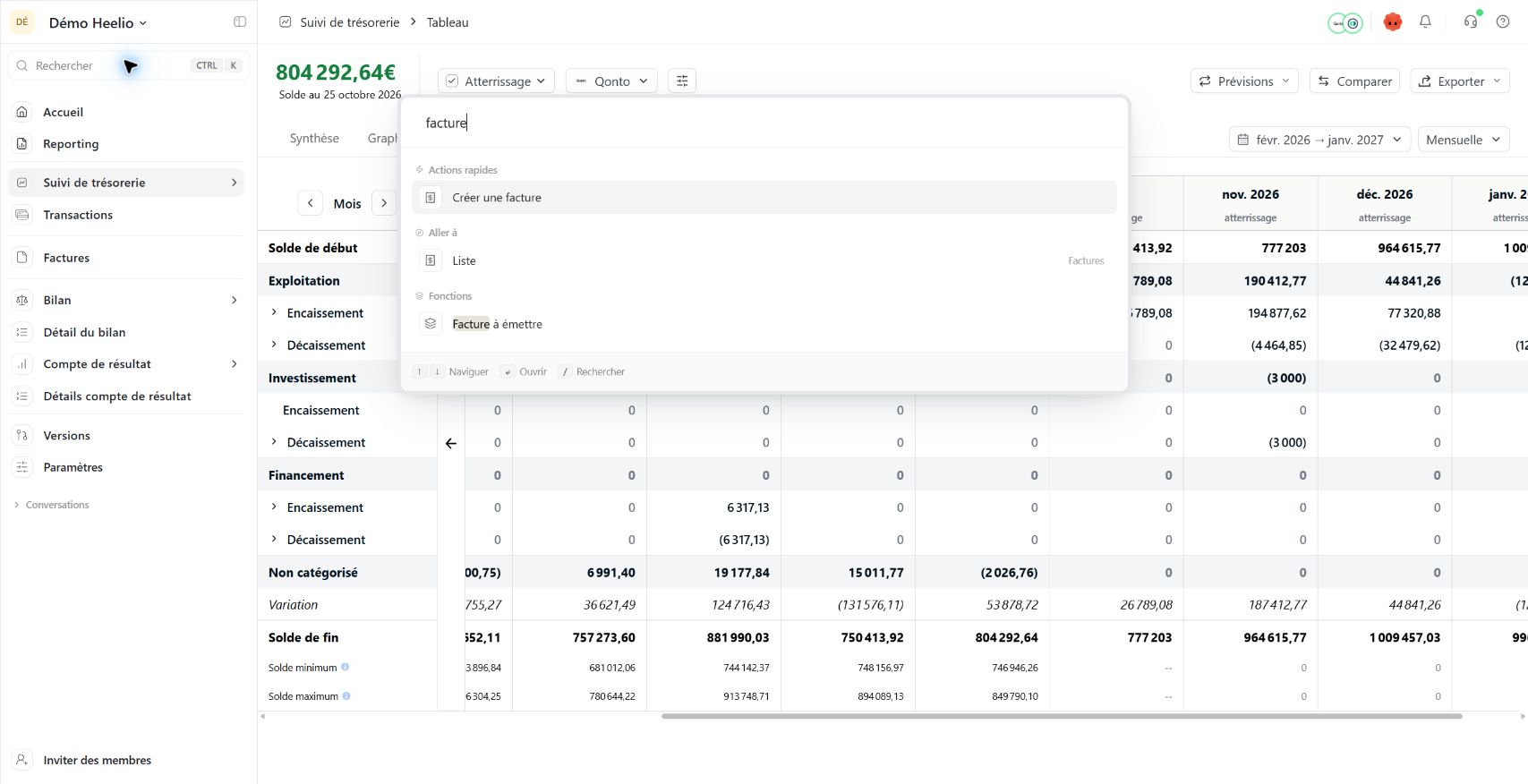Open the Prévisions dropdown
This screenshot has height=784, width=1528.
pos(1245,81)
